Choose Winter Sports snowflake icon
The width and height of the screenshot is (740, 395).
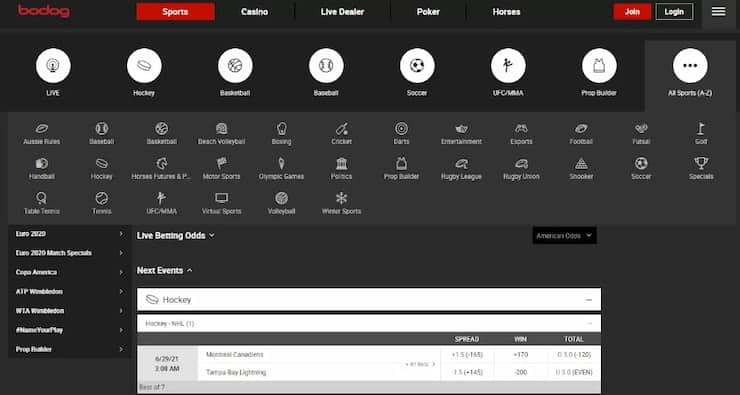(x=341, y=198)
